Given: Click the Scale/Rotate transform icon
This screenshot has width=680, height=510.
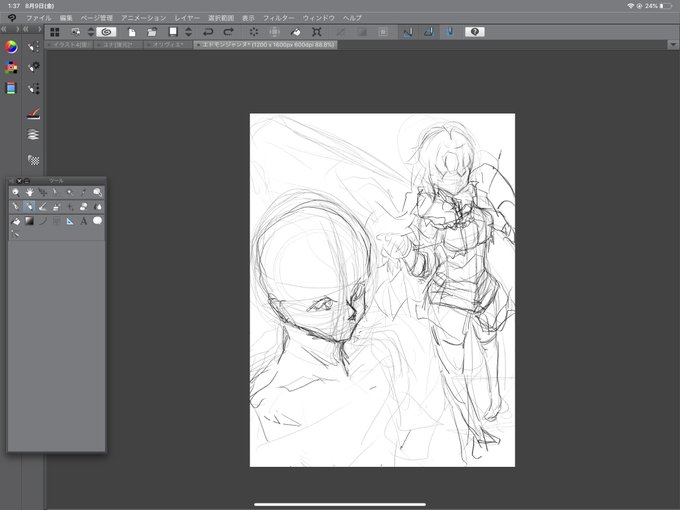Looking at the screenshot, I should 317,32.
